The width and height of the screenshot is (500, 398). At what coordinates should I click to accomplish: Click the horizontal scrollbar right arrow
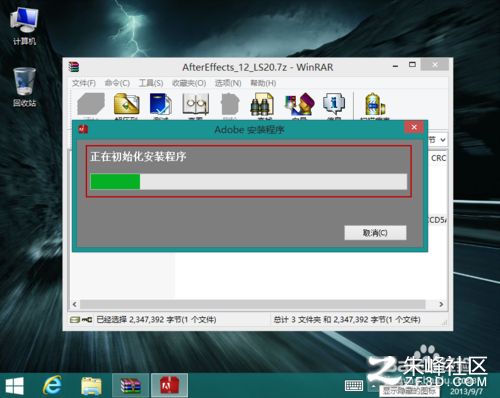pyautogui.click(x=441, y=304)
